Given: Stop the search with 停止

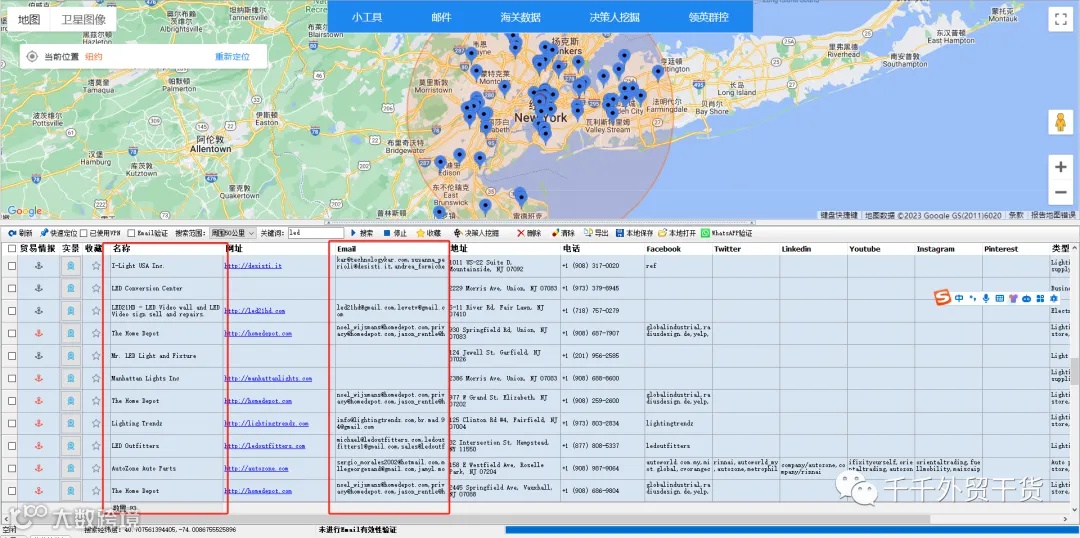Looking at the screenshot, I should tap(395, 234).
